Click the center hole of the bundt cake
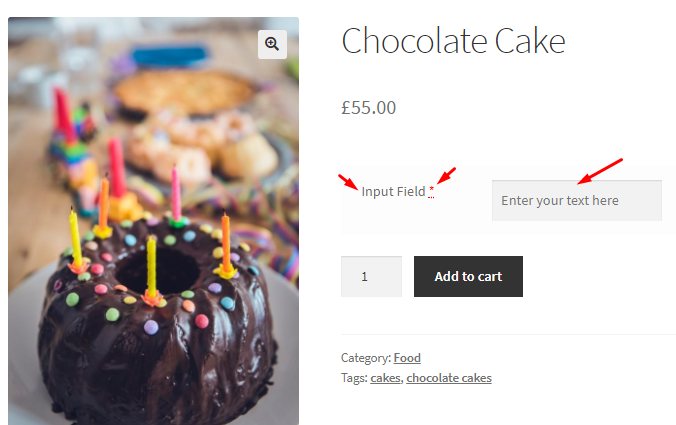This screenshot has width=676, height=425. pos(163,270)
